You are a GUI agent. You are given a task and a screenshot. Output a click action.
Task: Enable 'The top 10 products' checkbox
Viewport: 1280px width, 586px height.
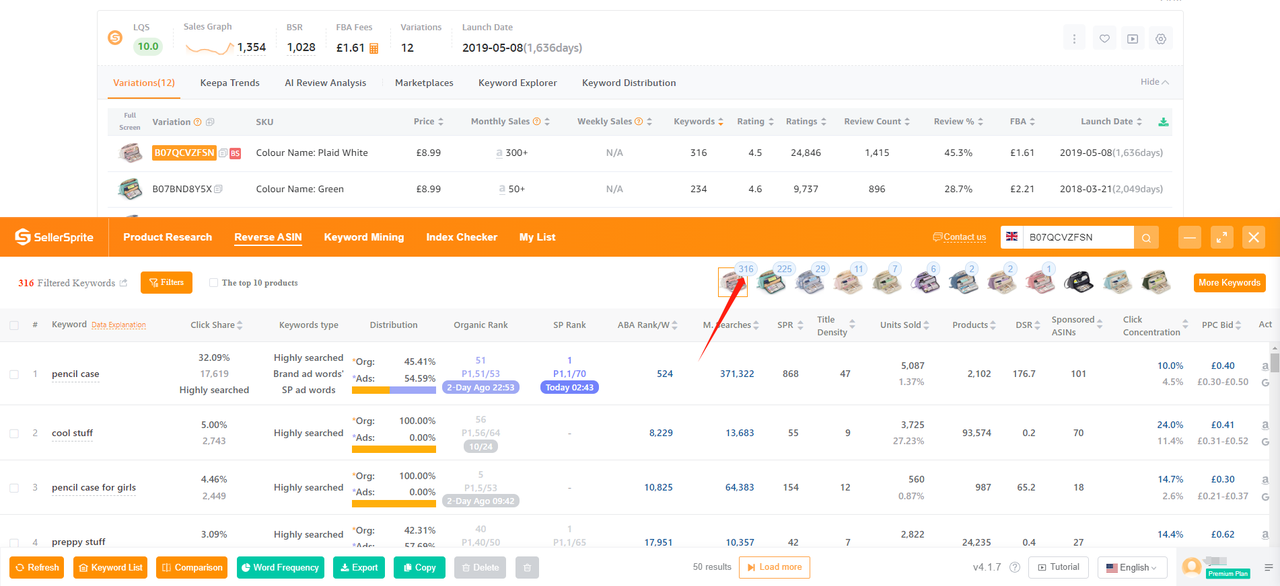[x=213, y=283]
